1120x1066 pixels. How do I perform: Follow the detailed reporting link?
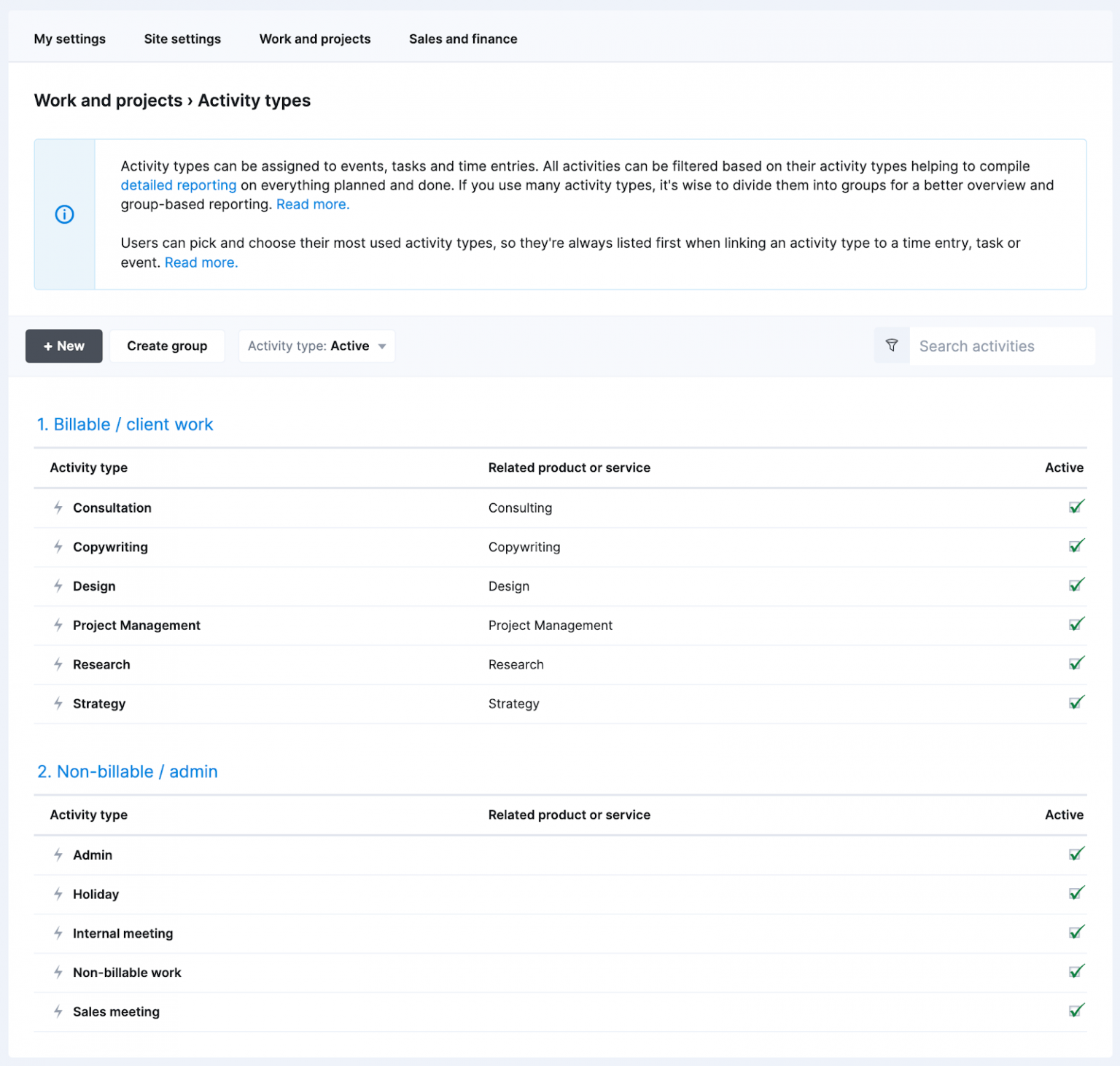click(178, 185)
